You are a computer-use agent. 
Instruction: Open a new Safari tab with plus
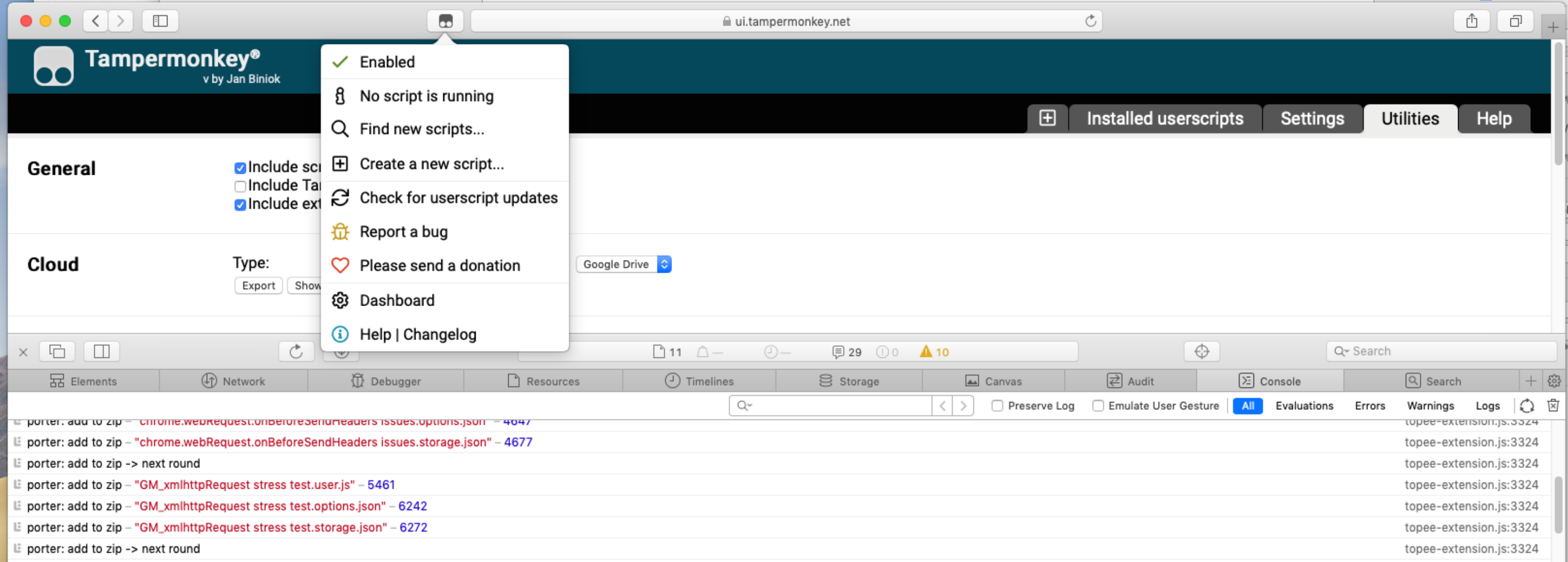coord(1552,27)
